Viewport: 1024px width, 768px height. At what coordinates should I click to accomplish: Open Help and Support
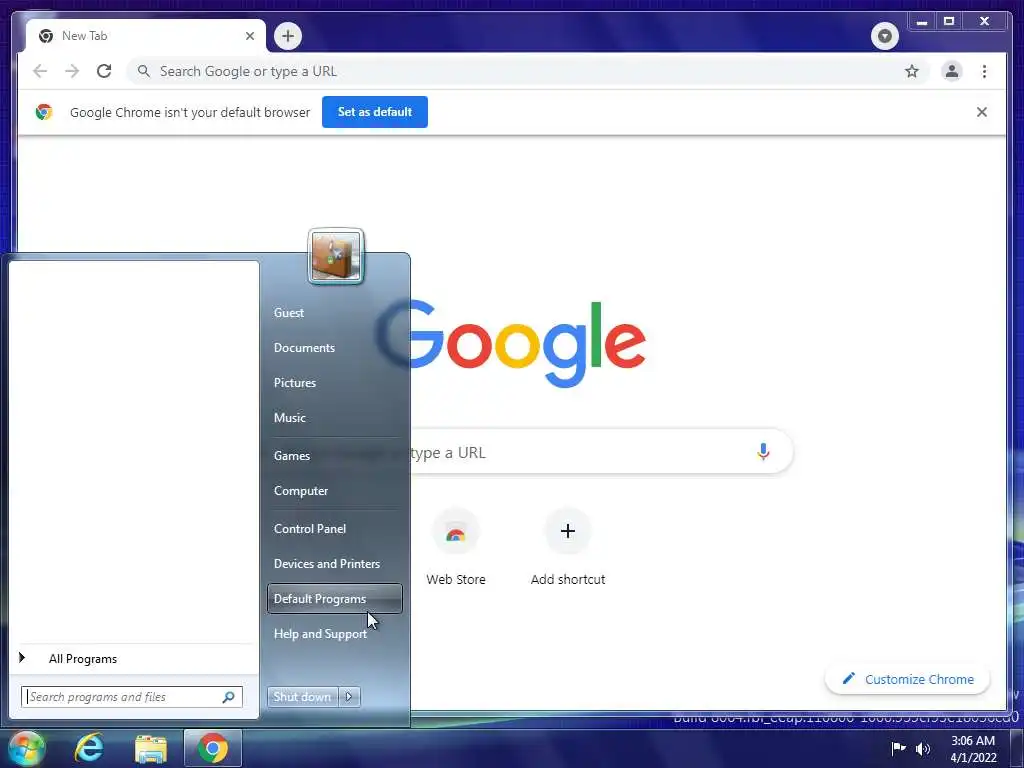pos(320,634)
